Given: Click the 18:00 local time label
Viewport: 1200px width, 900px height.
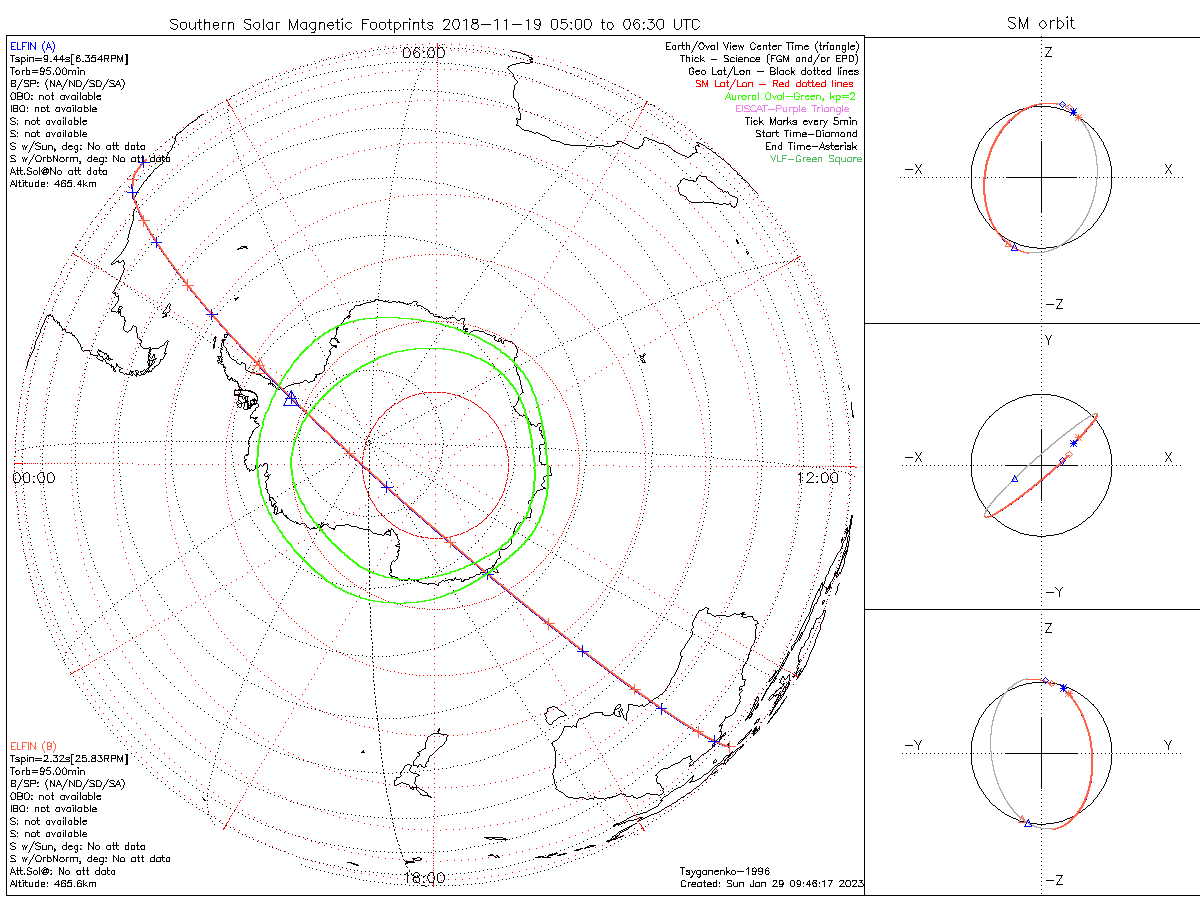Looking at the screenshot, I should [423, 878].
